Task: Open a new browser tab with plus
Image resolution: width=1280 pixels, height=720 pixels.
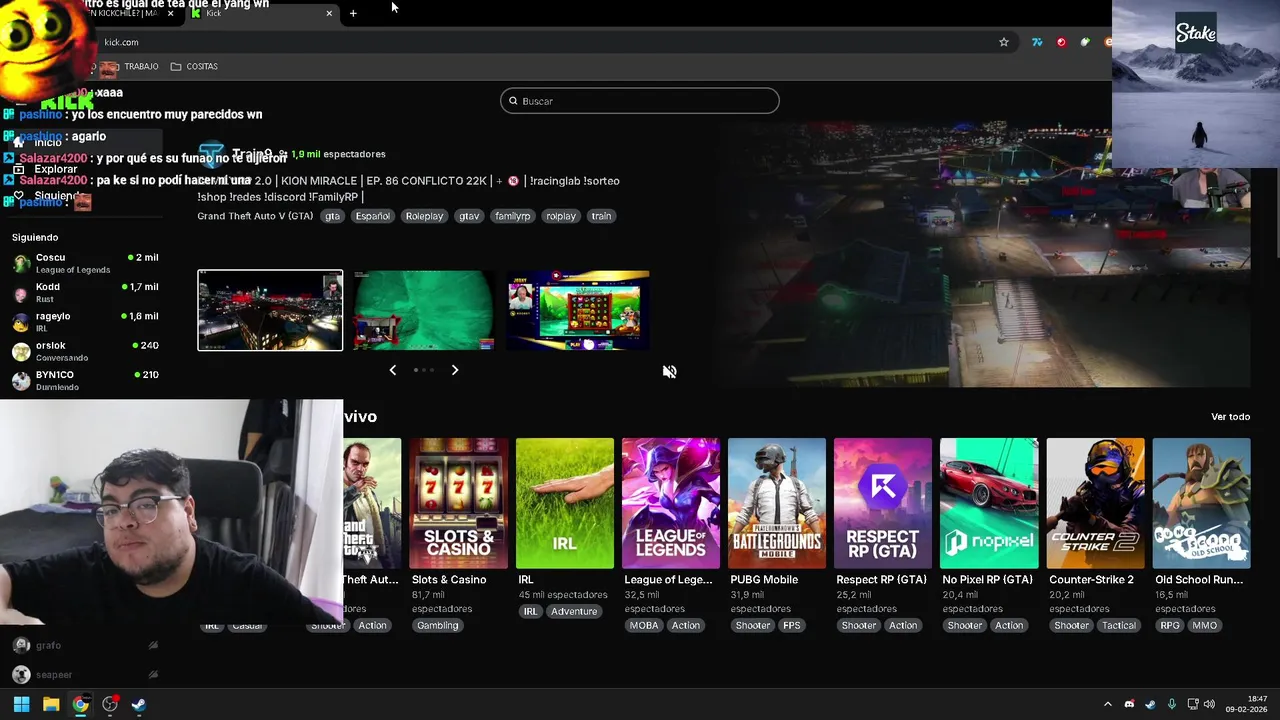Action: pos(353,13)
